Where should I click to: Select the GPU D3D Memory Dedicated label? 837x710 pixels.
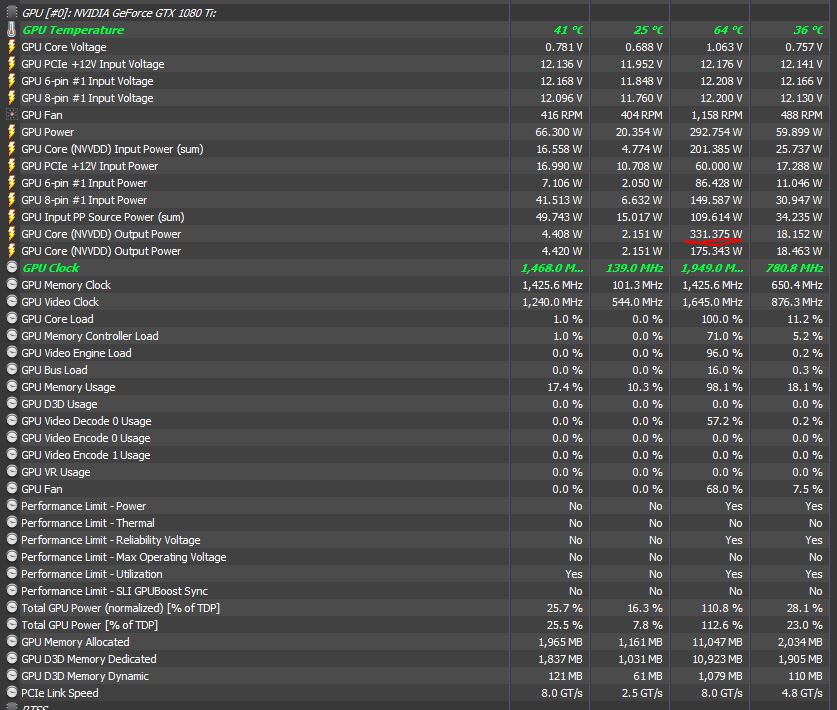[89, 659]
